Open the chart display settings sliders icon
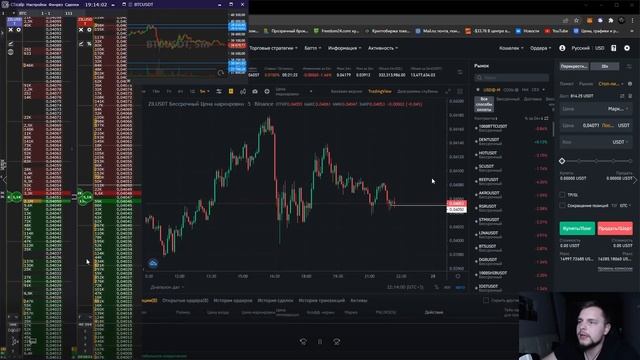 click(x=219, y=91)
